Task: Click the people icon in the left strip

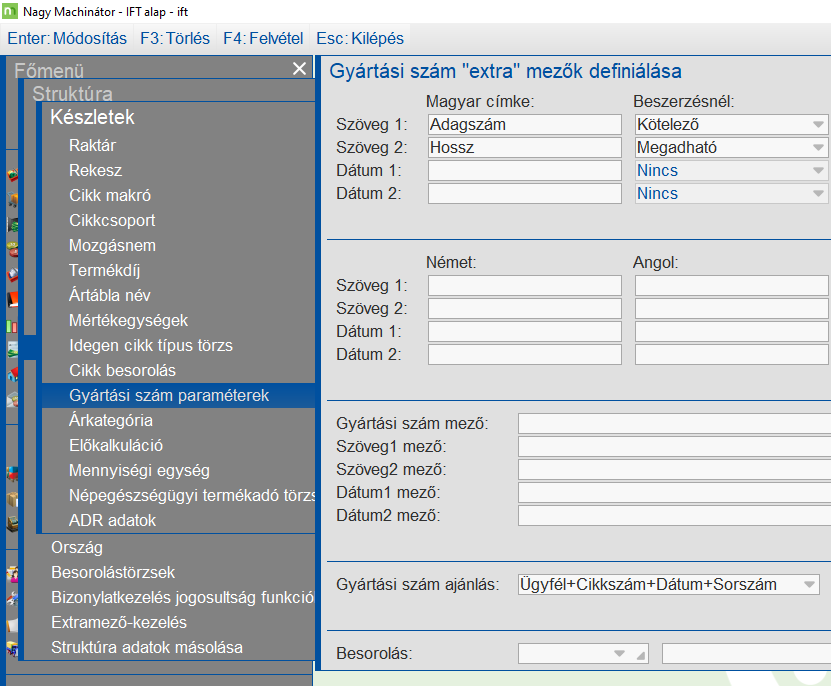Action: coord(13,574)
